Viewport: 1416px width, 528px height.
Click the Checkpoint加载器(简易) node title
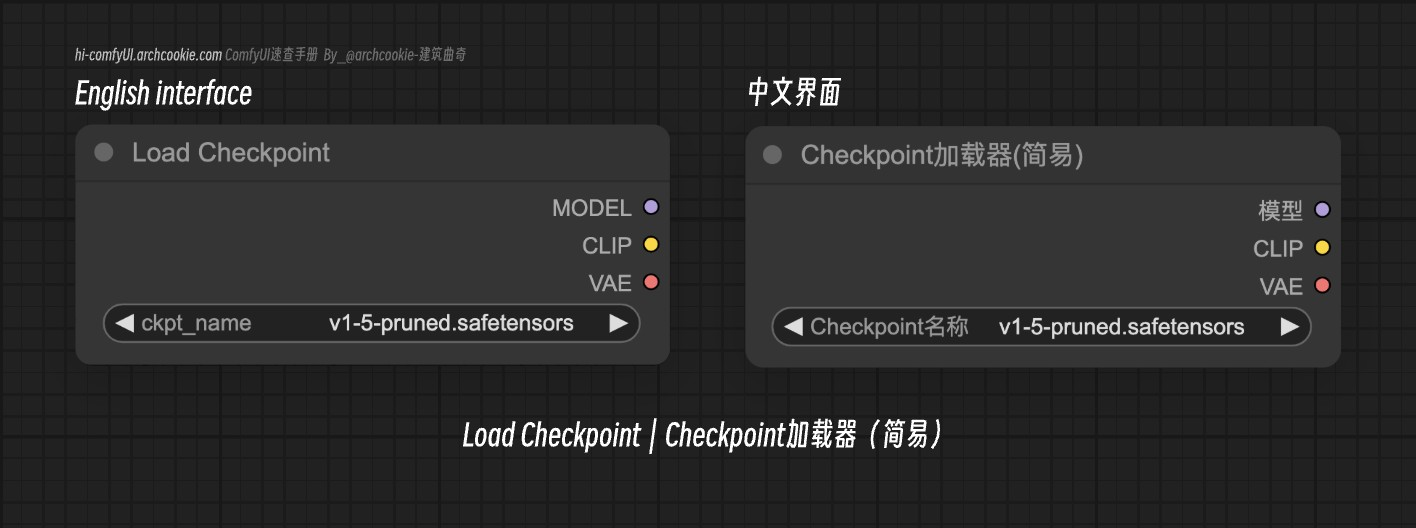pos(942,155)
